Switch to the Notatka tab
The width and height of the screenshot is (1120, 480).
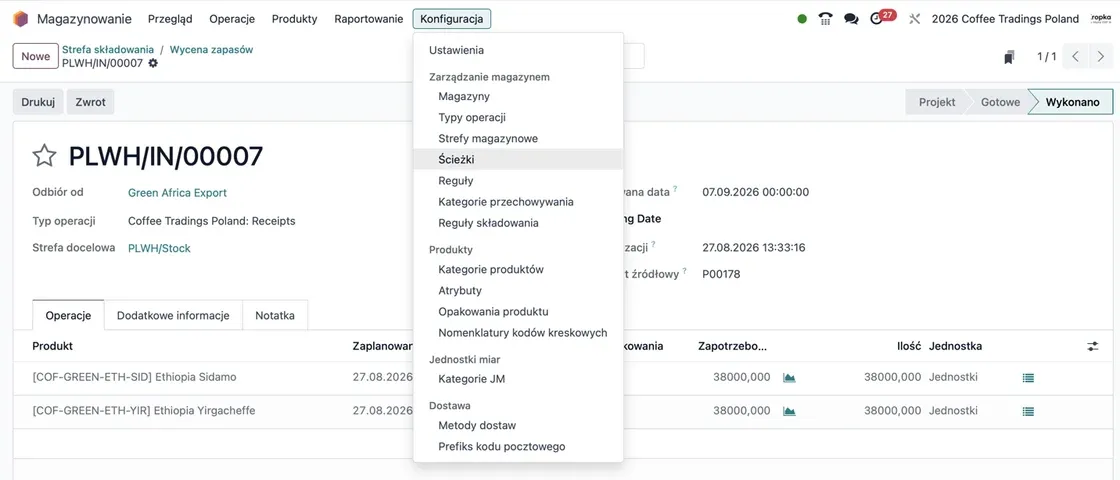click(275, 315)
